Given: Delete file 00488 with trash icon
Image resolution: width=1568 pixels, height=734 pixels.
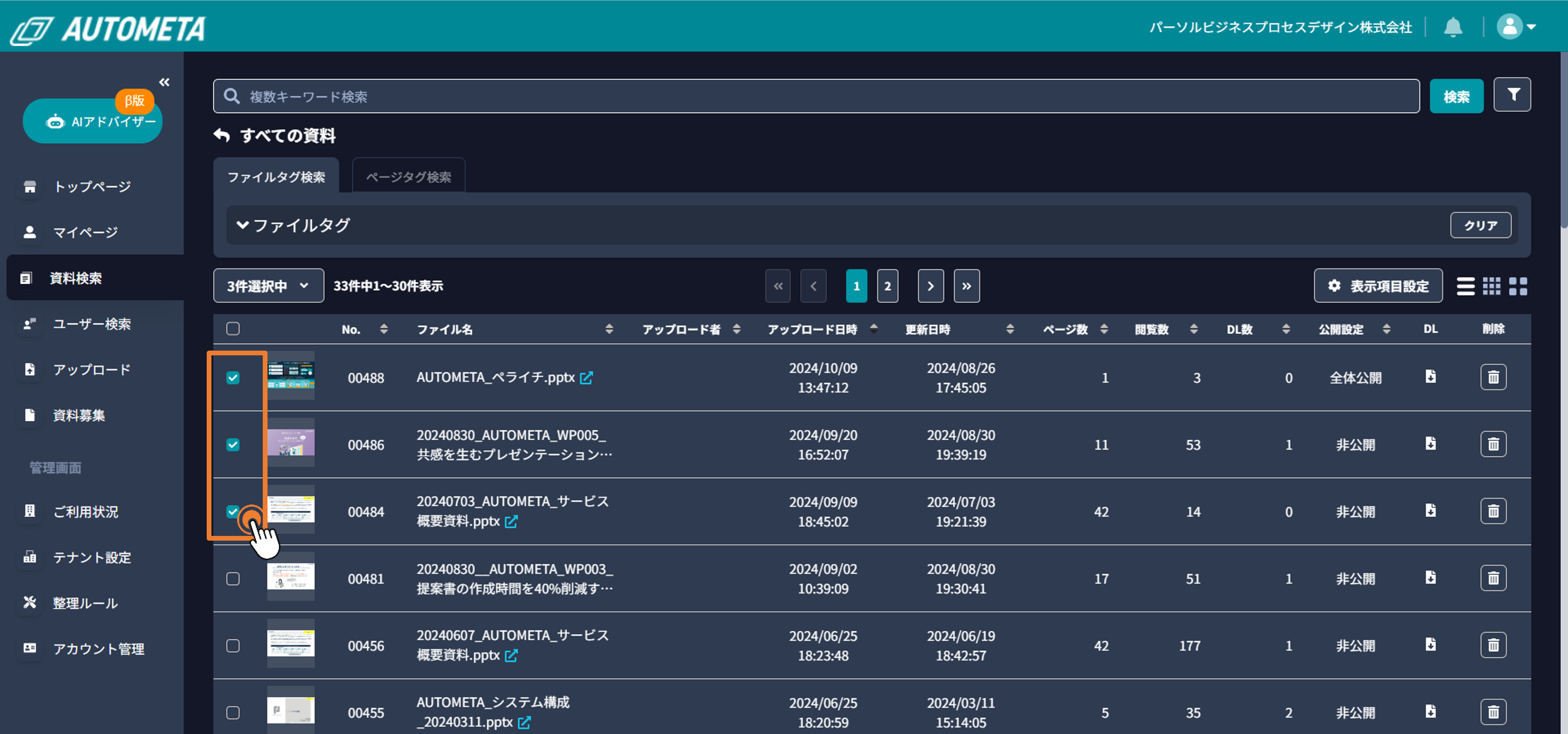Looking at the screenshot, I should pos(1493,377).
